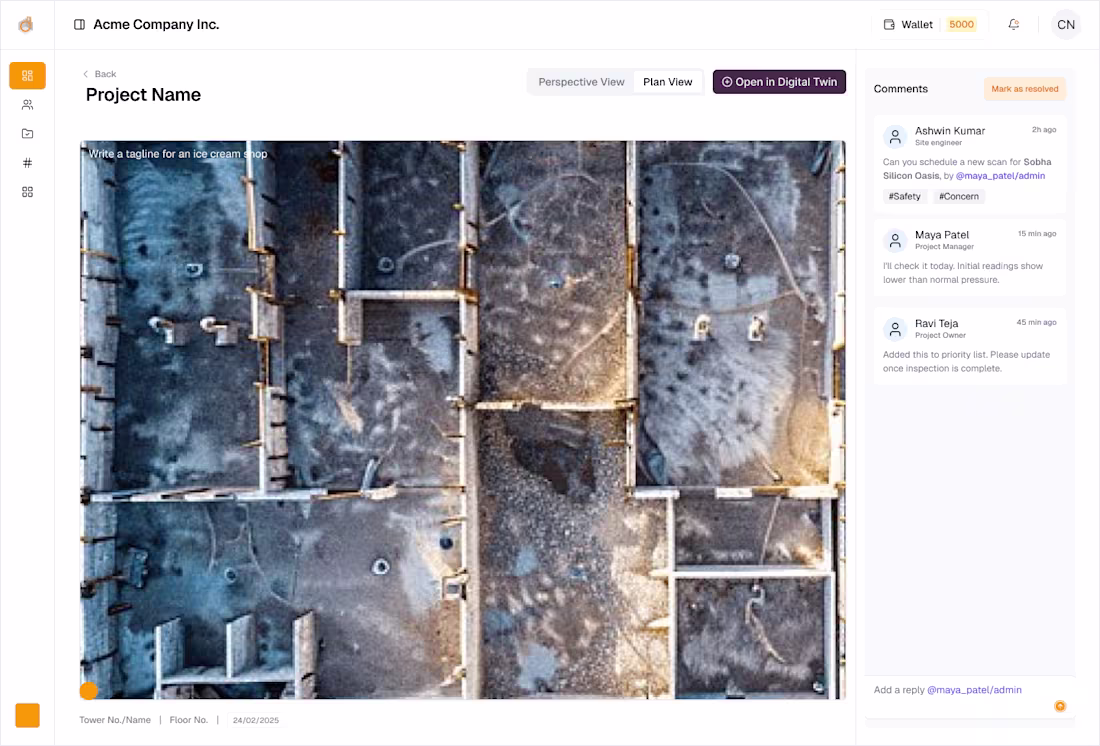Click the floor plan scan image

462,420
